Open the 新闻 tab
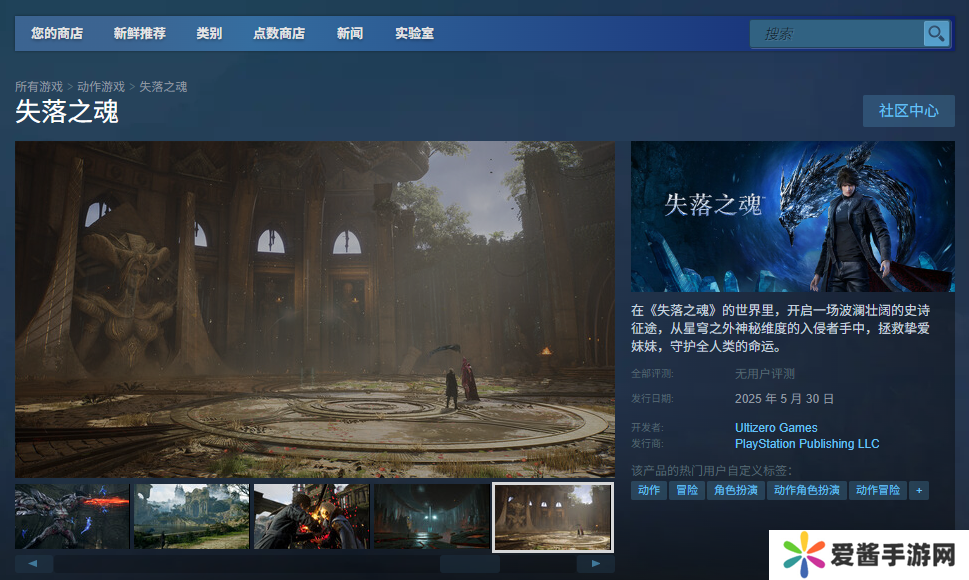 350,34
